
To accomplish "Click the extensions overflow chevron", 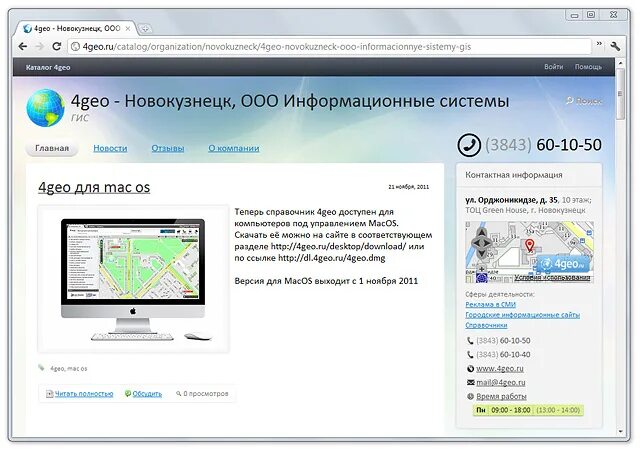I will point(599,43).
